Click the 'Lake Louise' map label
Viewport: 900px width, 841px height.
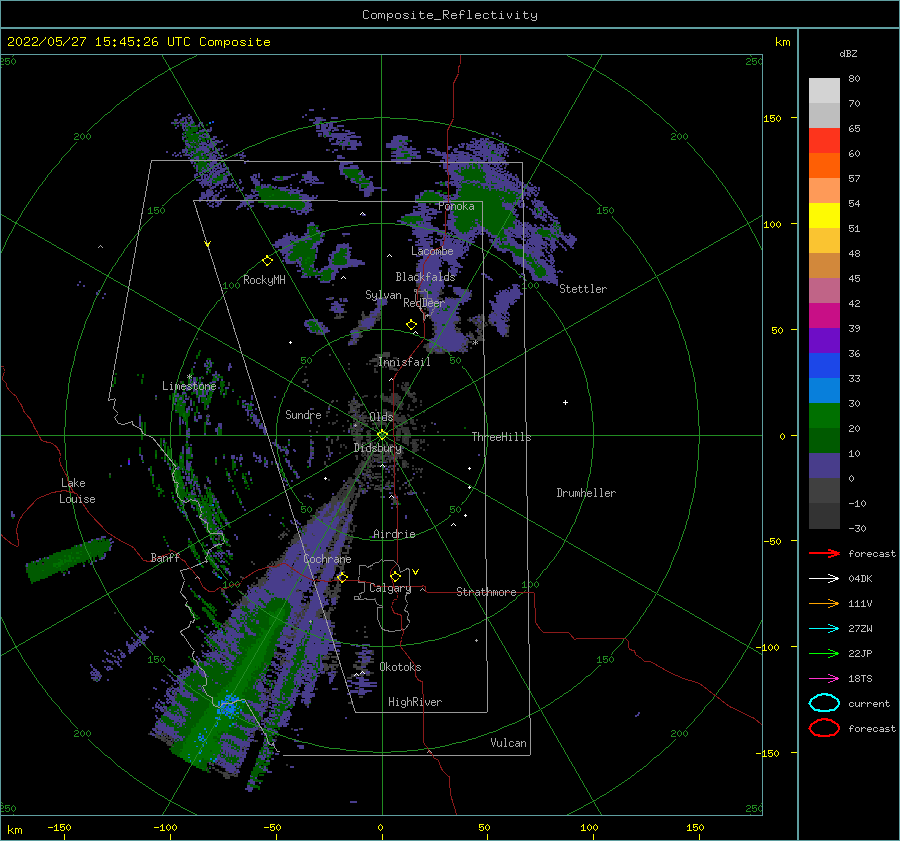[x=77, y=491]
